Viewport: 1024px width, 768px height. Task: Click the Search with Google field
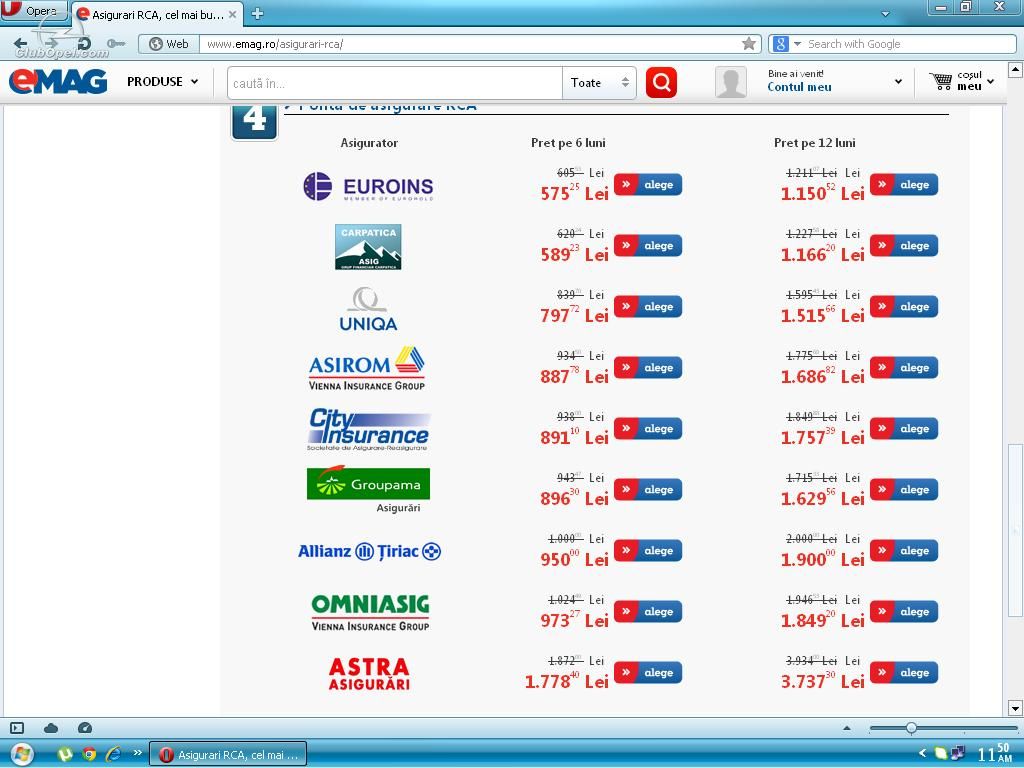pyautogui.click(x=910, y=44)
